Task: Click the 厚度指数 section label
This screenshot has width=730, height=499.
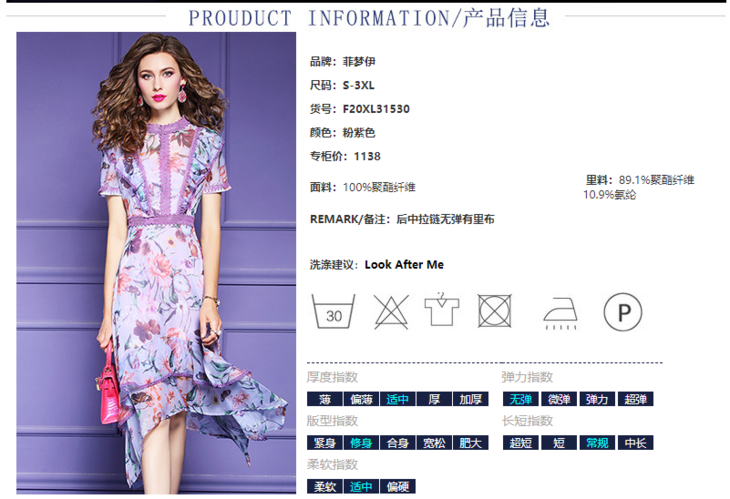Action: pos(332,377)
